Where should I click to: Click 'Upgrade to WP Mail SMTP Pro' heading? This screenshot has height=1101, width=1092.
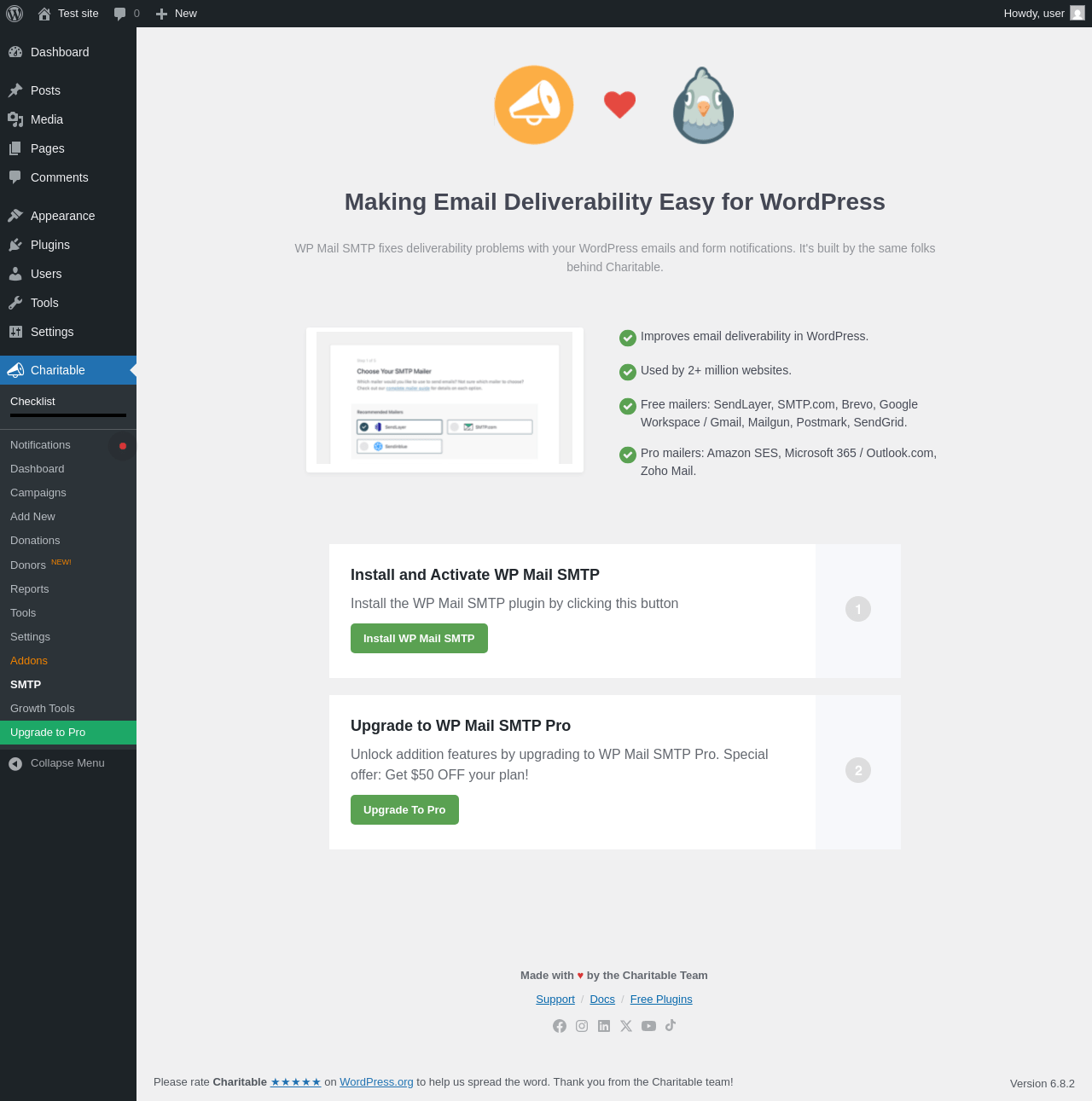pyautogui.click(x=461, y=726)
